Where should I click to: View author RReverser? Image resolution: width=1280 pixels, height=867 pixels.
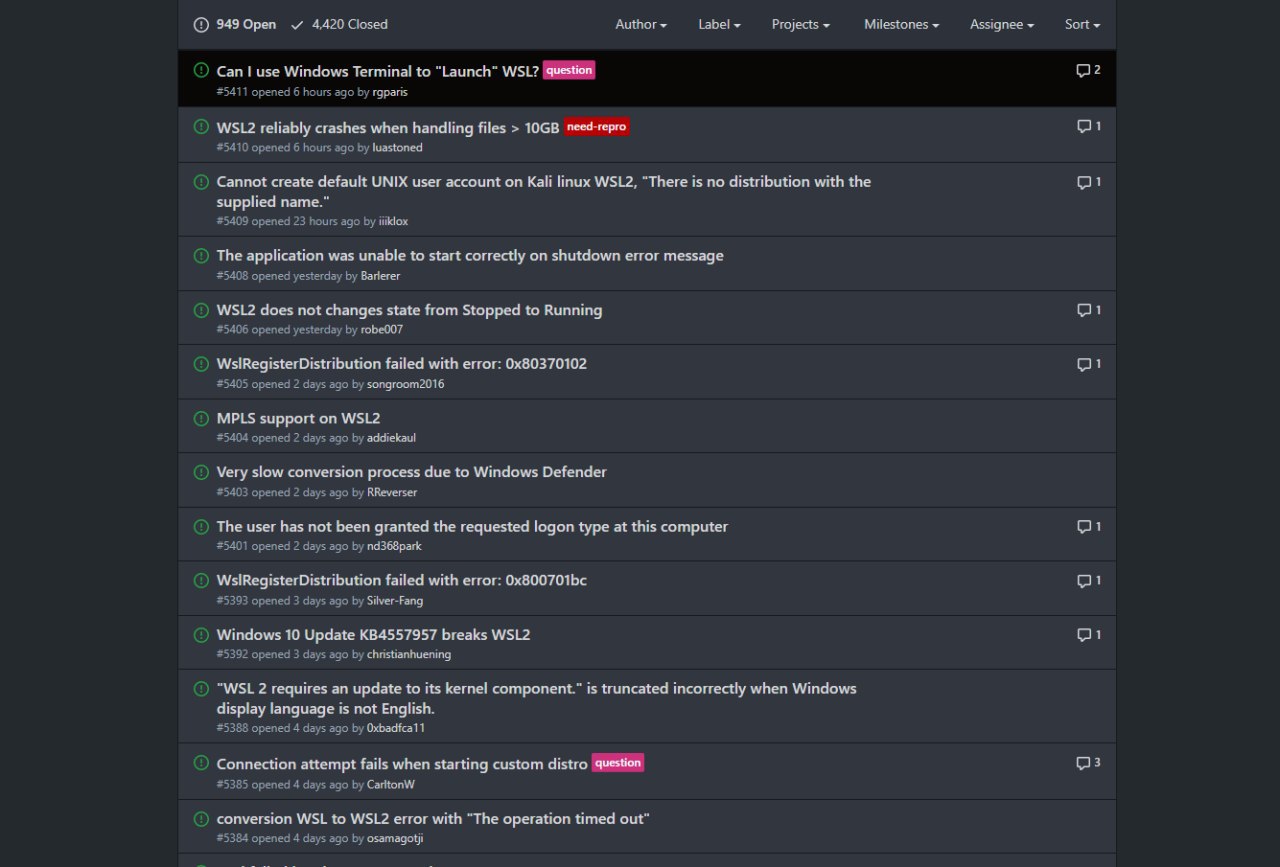click(392, 492)
